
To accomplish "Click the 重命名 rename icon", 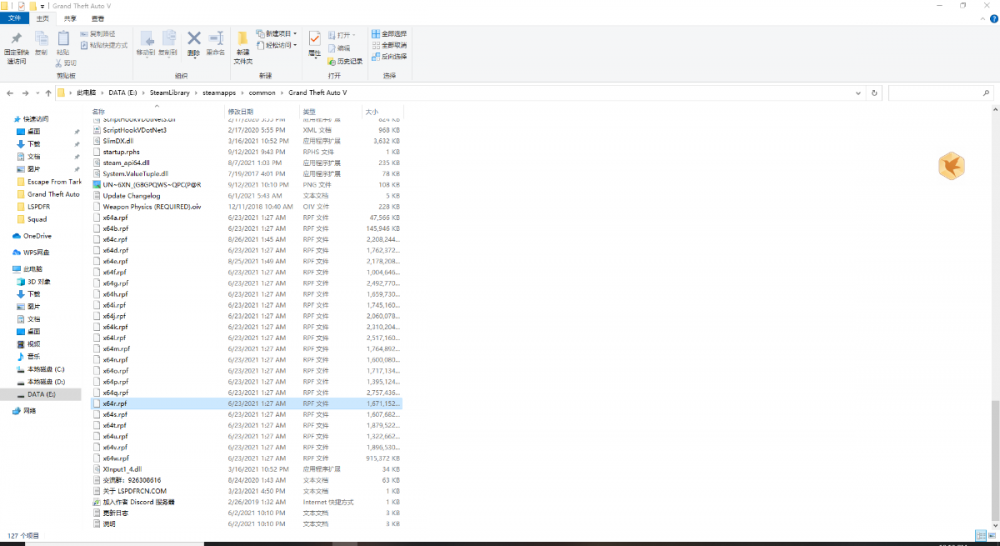I will pyautogui.click(x=216, y=39).
